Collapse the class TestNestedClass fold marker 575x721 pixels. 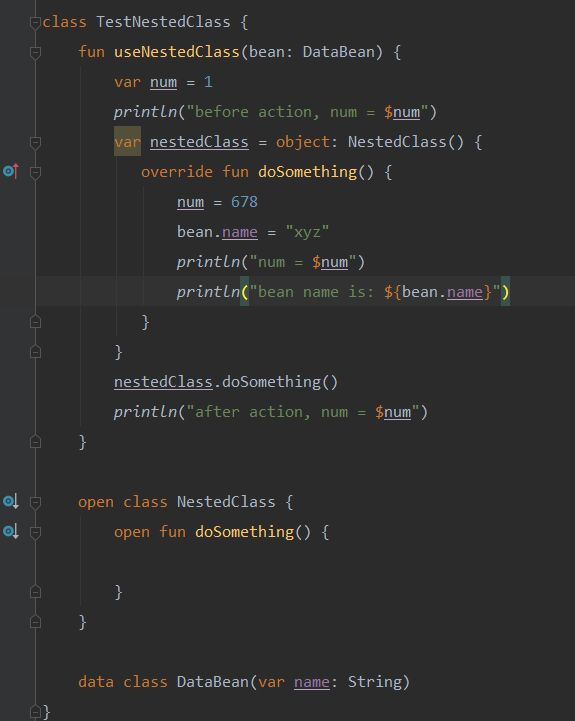[x=35, y=22]
